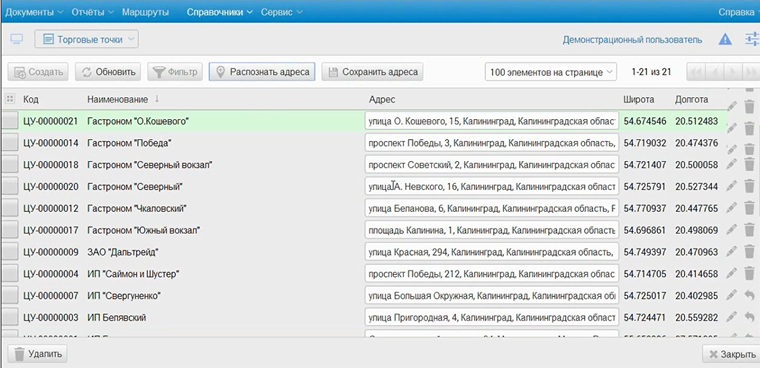Click the address field with улица Красная, 294
This screenshot has height=368, width=760.
tap(492, 252)
